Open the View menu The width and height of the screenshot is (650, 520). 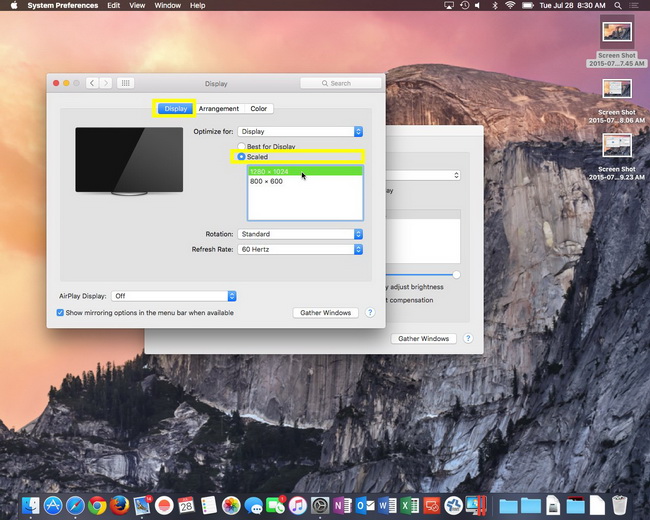point(137,5)
